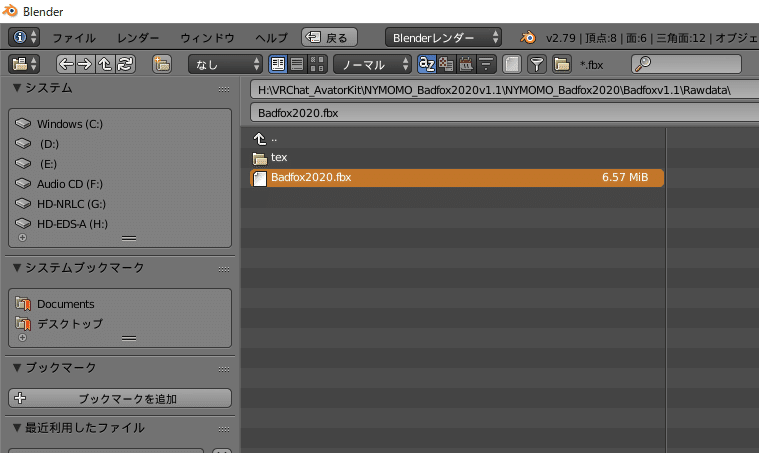Switch to short list display mode
The width and height of the screenshot is (759, 453).
click(278, 64)
